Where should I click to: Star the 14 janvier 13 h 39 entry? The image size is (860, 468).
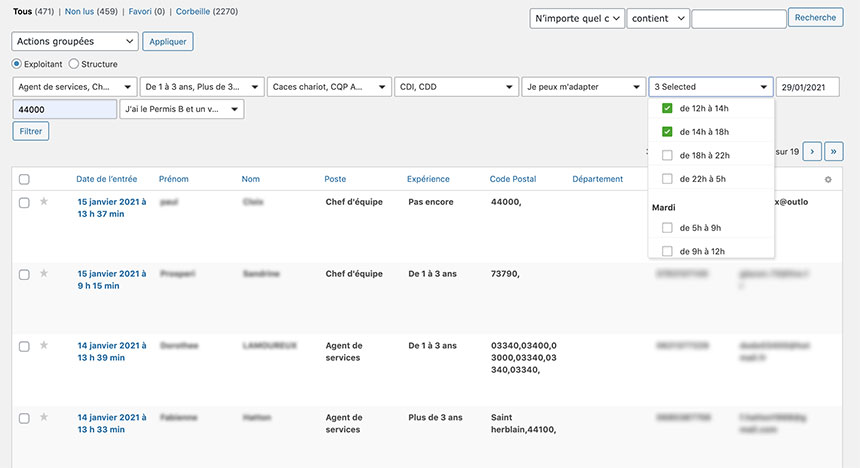pos(44,346)
